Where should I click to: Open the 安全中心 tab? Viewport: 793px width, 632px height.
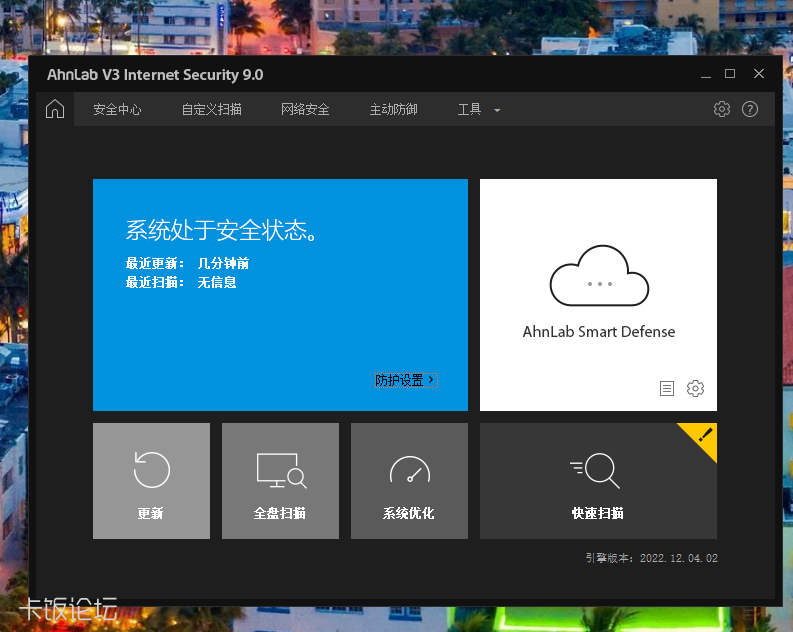pos(117,109)
